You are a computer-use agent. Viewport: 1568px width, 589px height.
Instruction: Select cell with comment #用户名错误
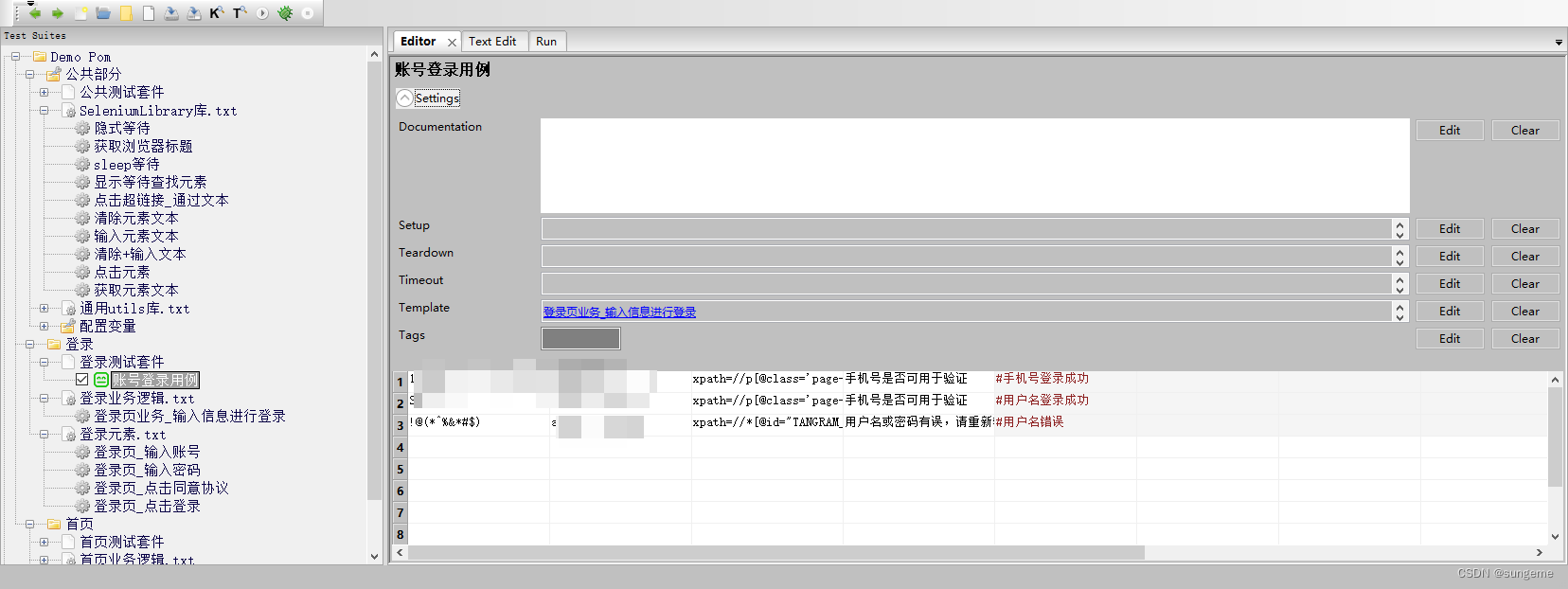point(1064,422)
